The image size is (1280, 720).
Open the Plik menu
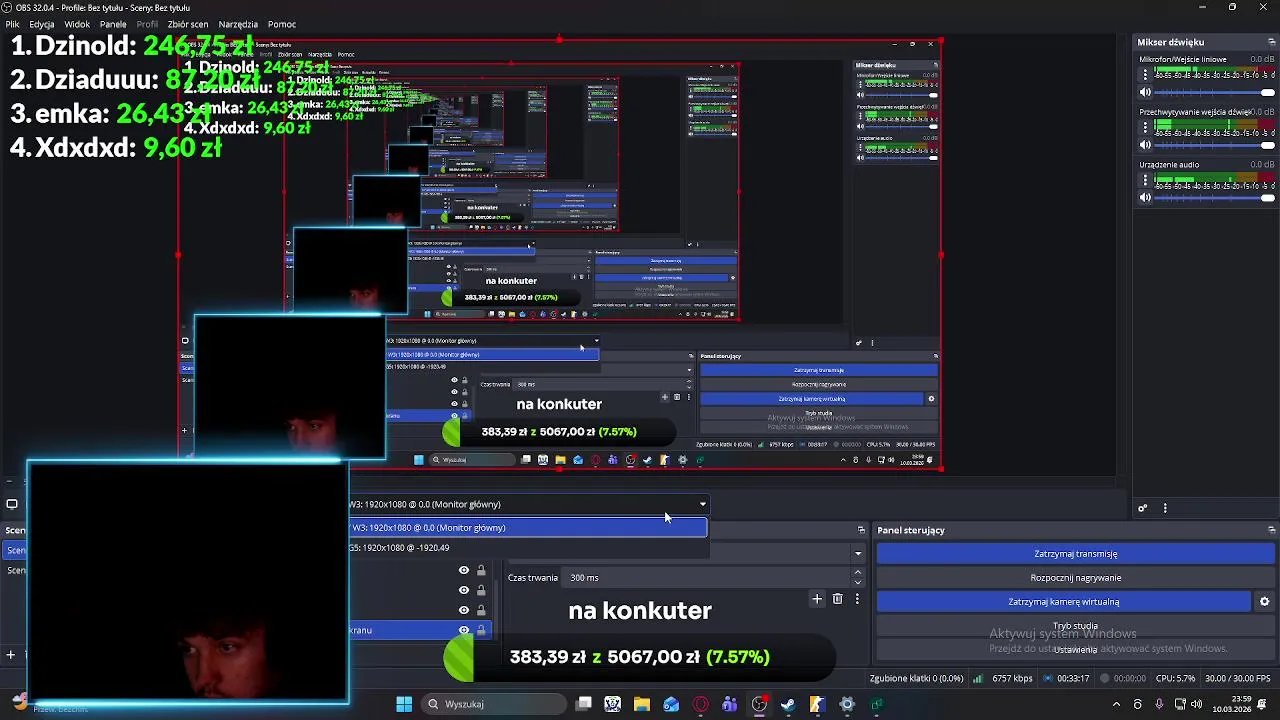(13, 24)
